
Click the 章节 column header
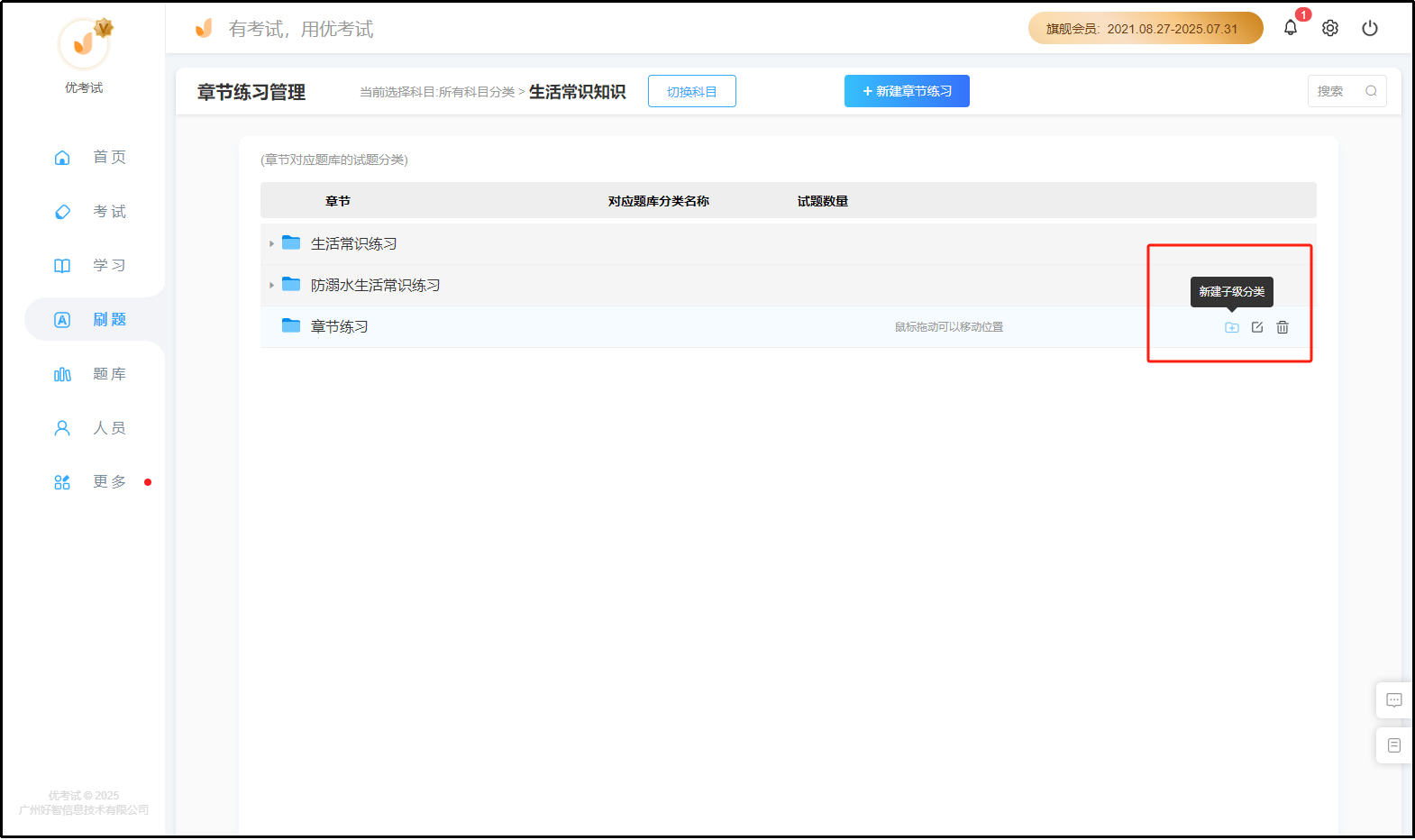[338, 201]
